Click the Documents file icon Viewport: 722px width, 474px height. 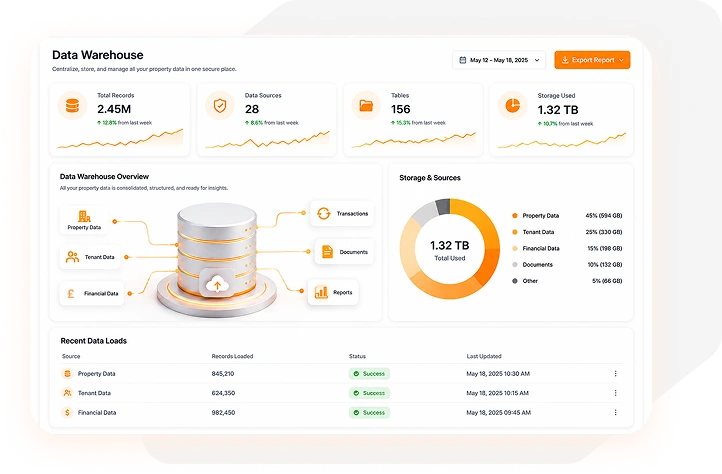327,252
